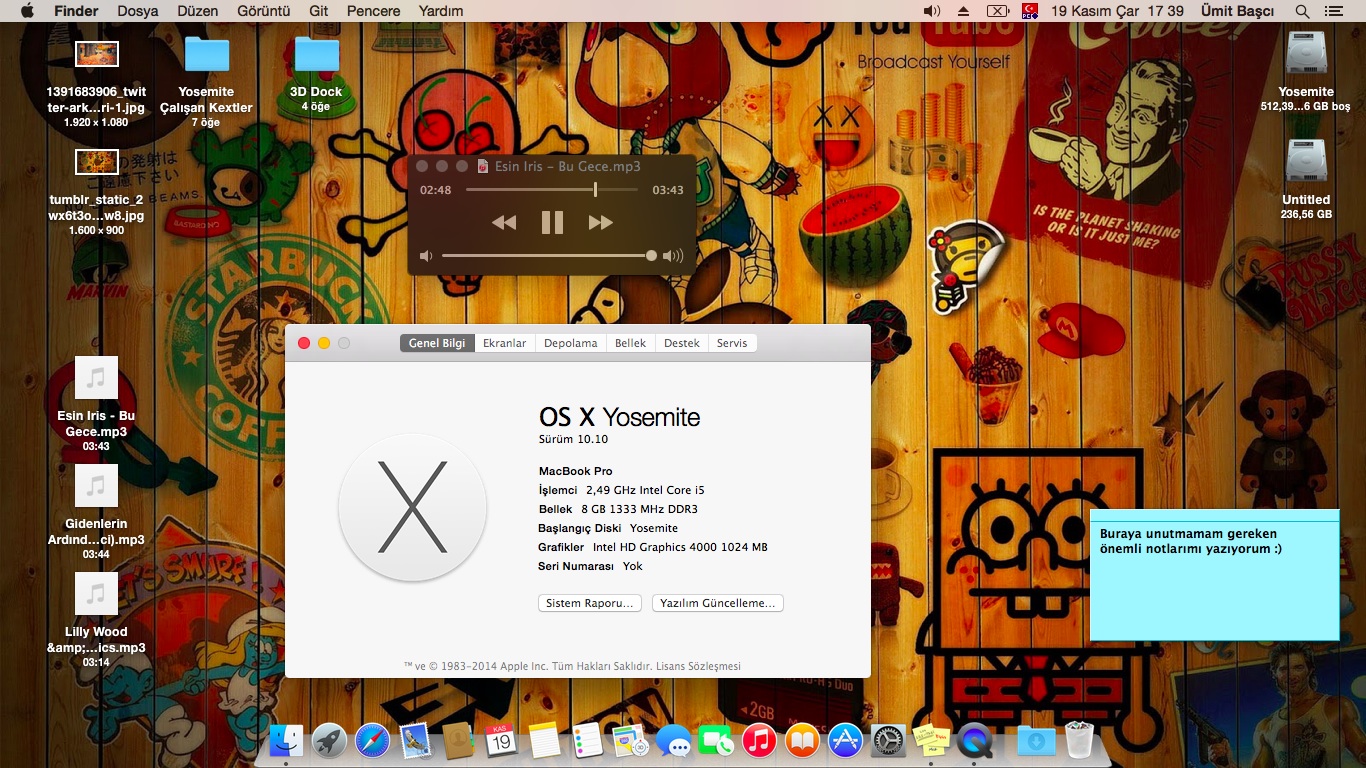Open Downloads folder stack in Dock
1366x768 pixels.
(1036, 741)
